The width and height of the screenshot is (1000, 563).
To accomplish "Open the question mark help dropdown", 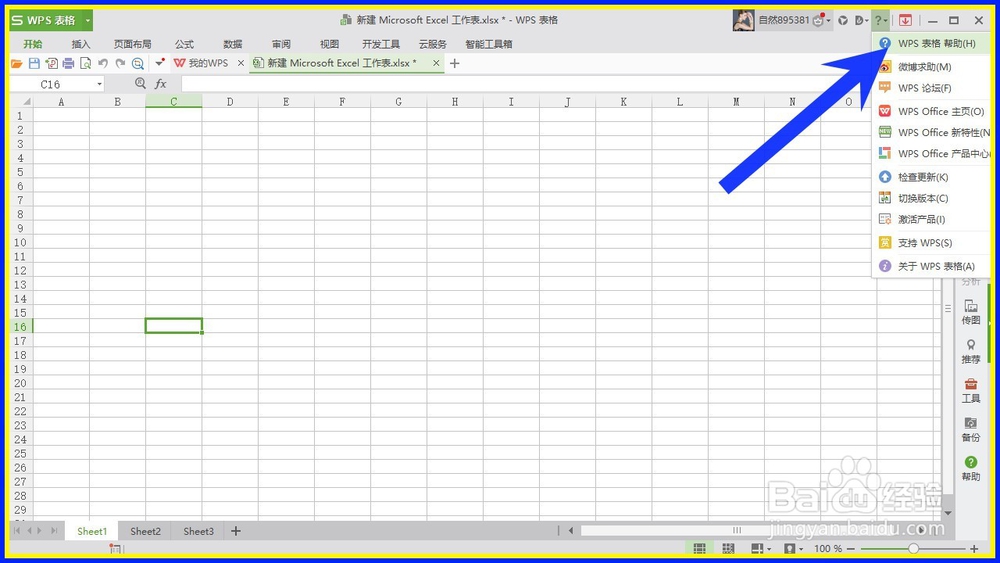I will click(x=881, y=20).
